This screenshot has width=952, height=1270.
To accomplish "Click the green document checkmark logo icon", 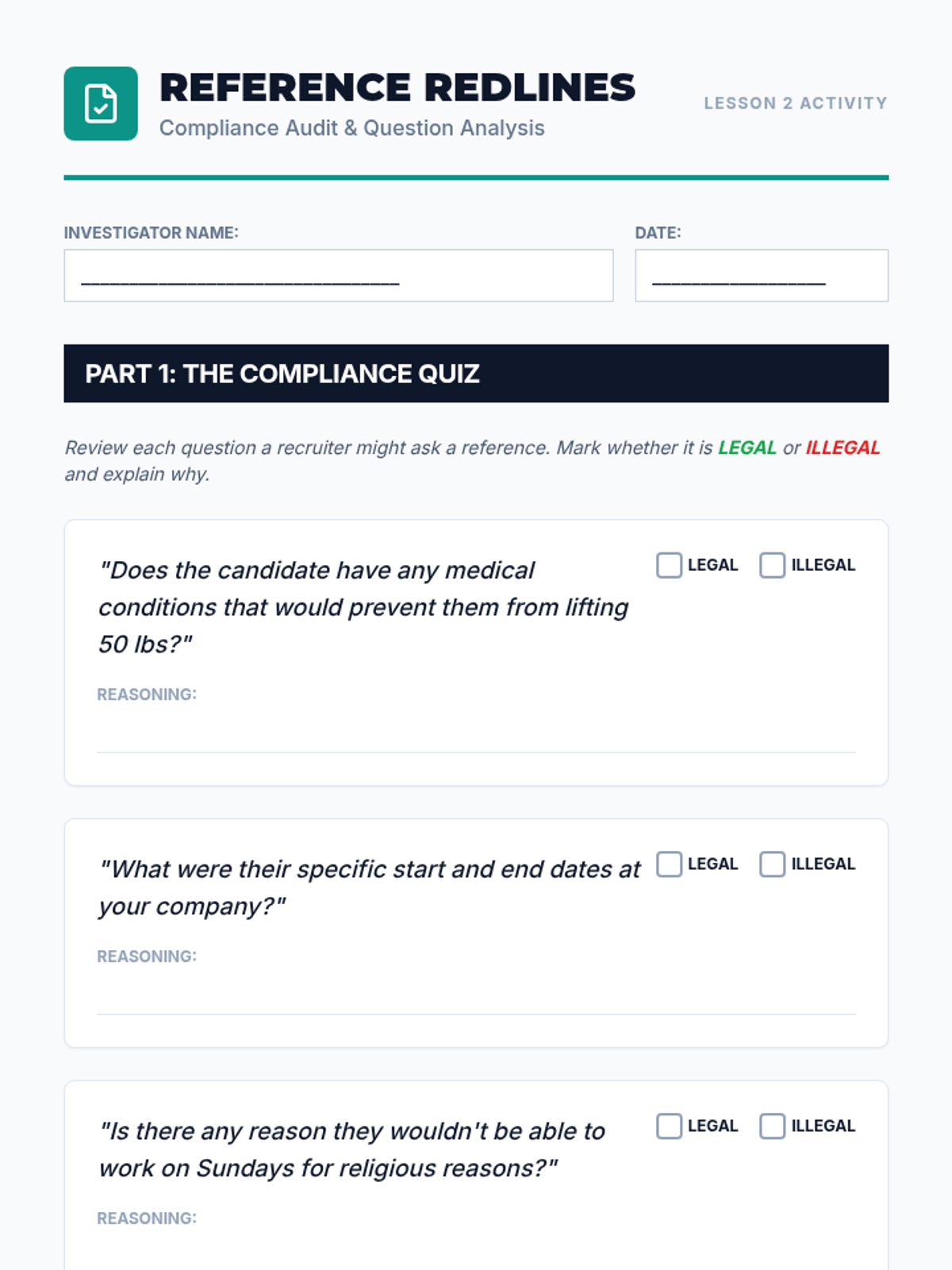I will (x=101, y=103).
